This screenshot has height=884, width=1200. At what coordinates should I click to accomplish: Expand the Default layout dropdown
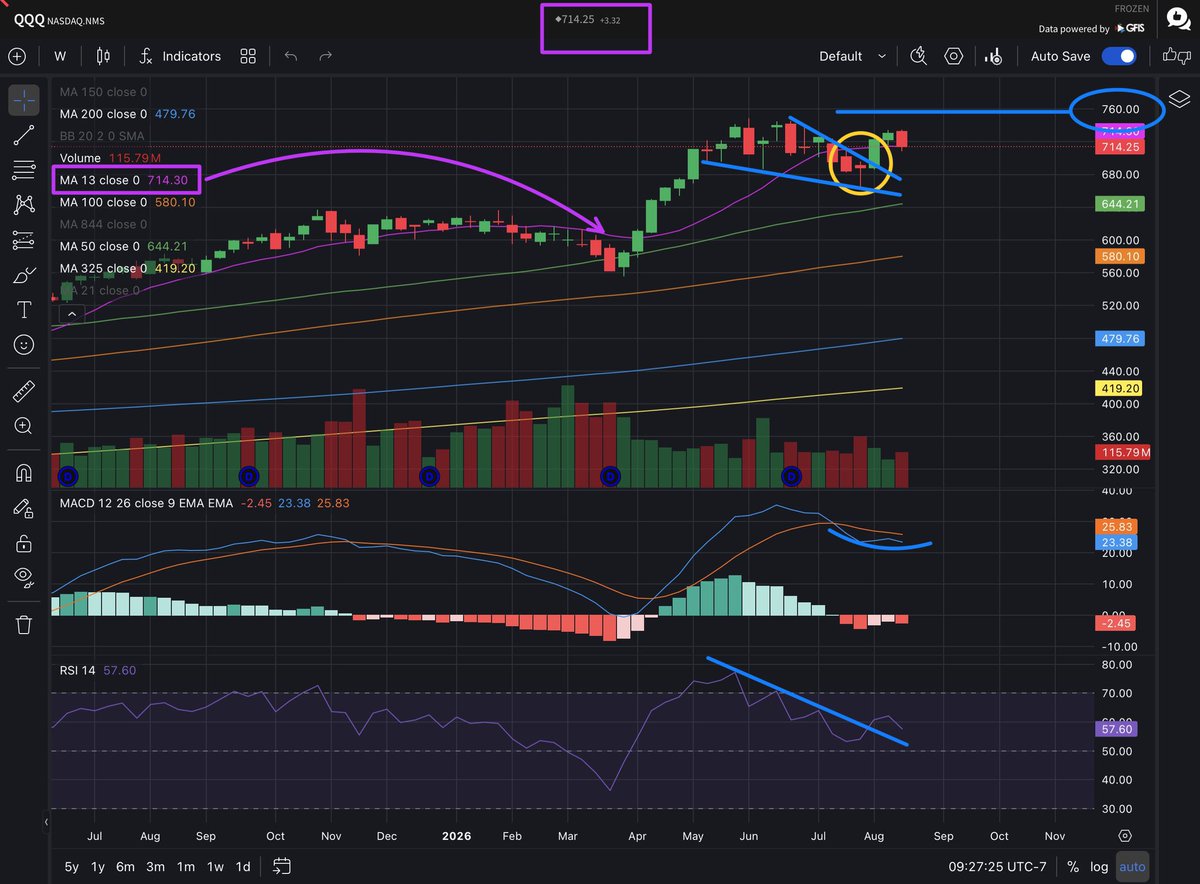click(x=853, y=56)
